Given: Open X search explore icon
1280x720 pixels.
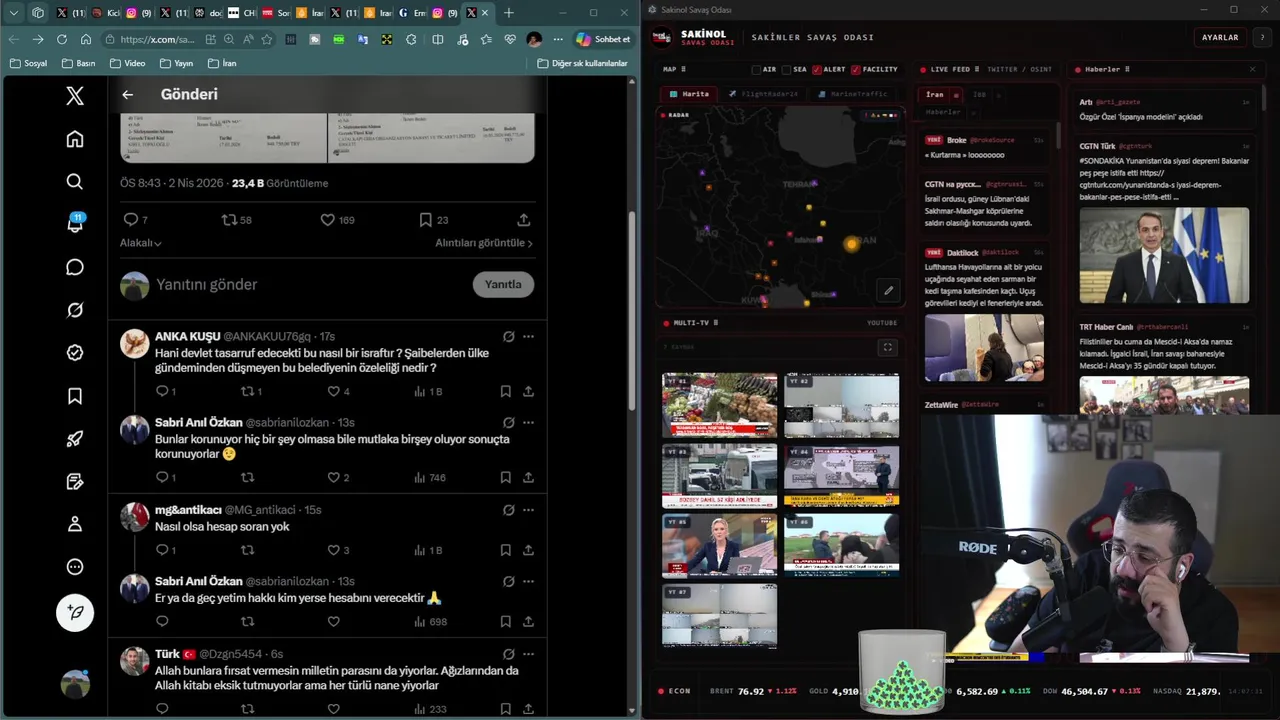Looking at the screenshot, I should [x=75, y=182].
